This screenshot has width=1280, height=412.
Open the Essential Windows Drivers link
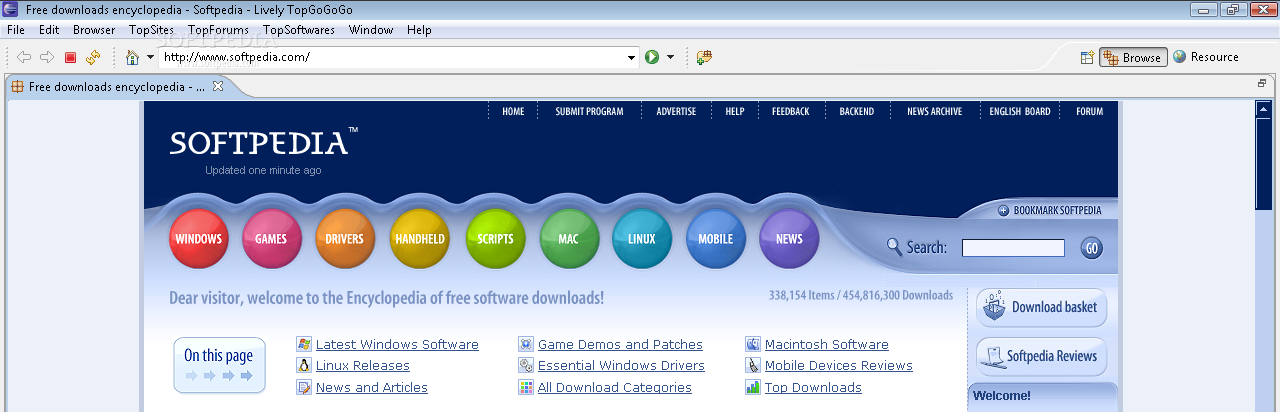point(621,366)
